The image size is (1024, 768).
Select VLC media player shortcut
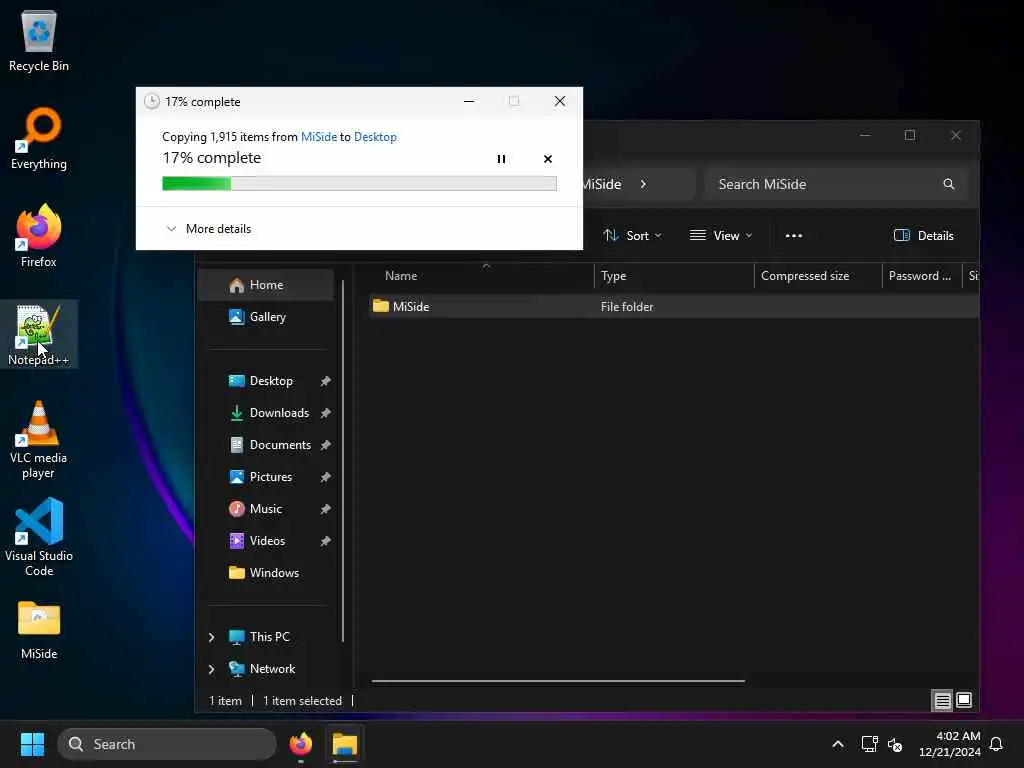[x=39, y=440]
